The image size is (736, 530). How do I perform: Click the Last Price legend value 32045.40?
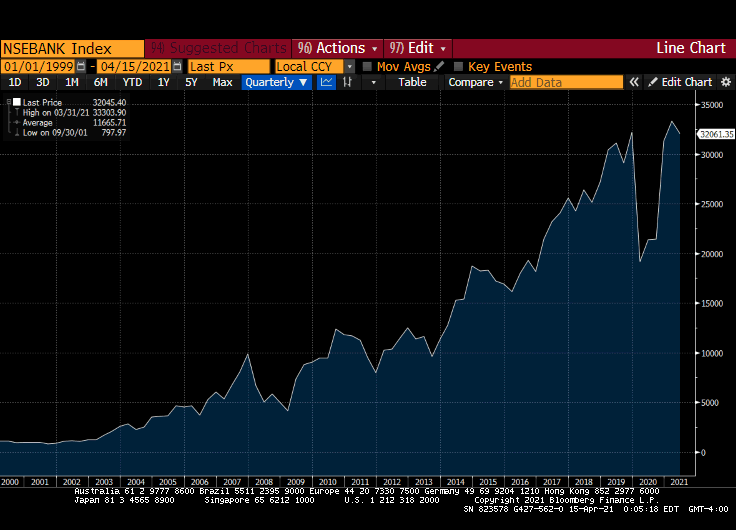[x=109, y=102]
